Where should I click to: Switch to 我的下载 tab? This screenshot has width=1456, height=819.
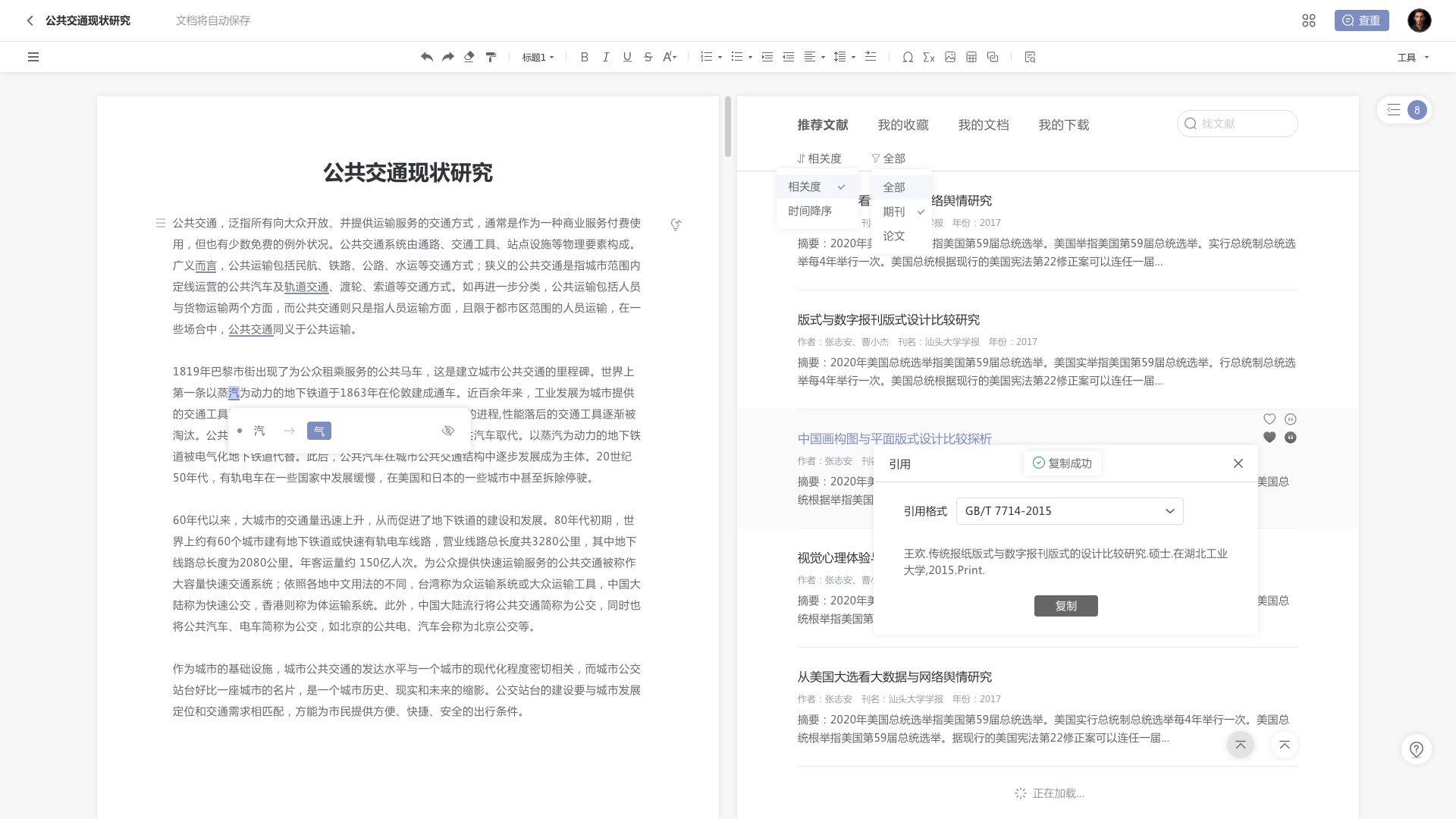tap(1064, 125)
